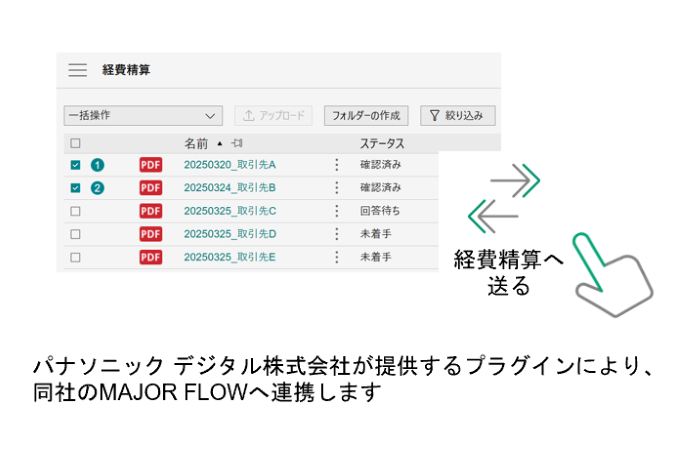Click the PDF icon of 20250320_取引先A

tap(150, 165)
